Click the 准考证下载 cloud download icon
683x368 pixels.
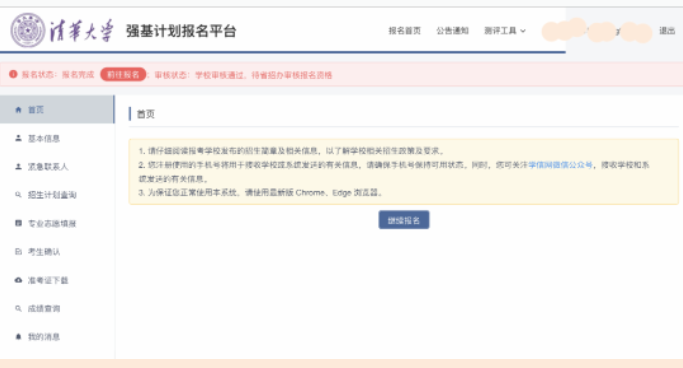(x=18, y=280)
